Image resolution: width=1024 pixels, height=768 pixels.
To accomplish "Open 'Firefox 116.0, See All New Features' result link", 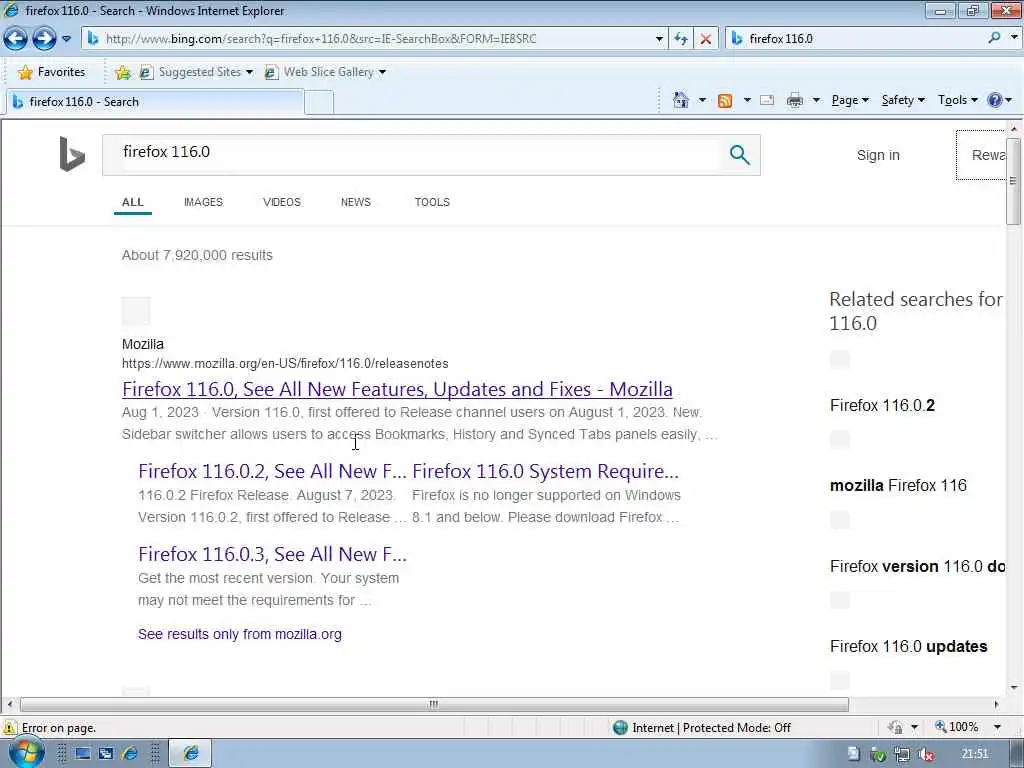I will click(397, 389).
